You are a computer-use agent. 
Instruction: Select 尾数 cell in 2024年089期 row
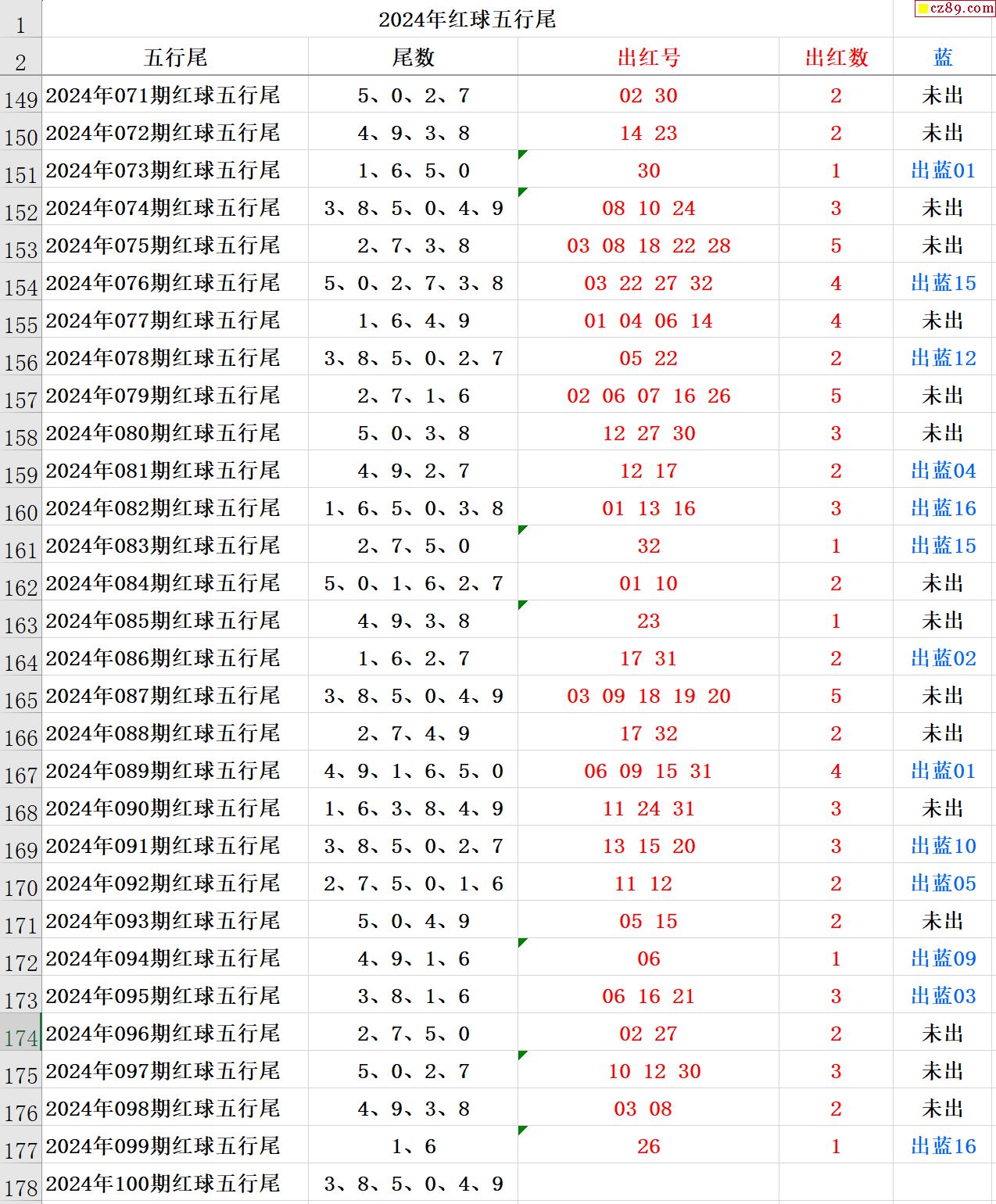click(x=413, y=770)
